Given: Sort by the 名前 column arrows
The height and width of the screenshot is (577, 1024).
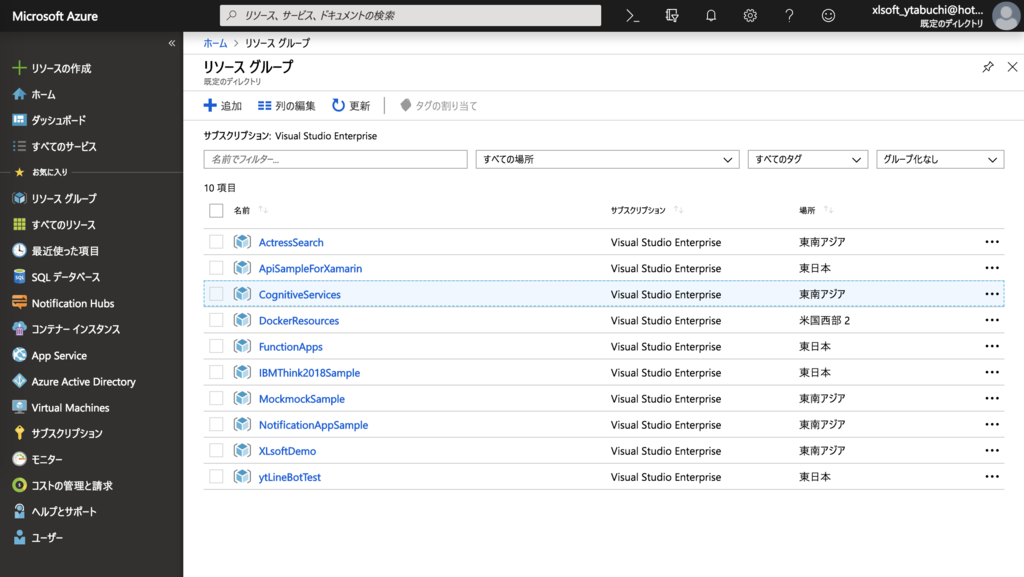Looking at the screenshot, I should pyautogui.click(x=263, y=210).
